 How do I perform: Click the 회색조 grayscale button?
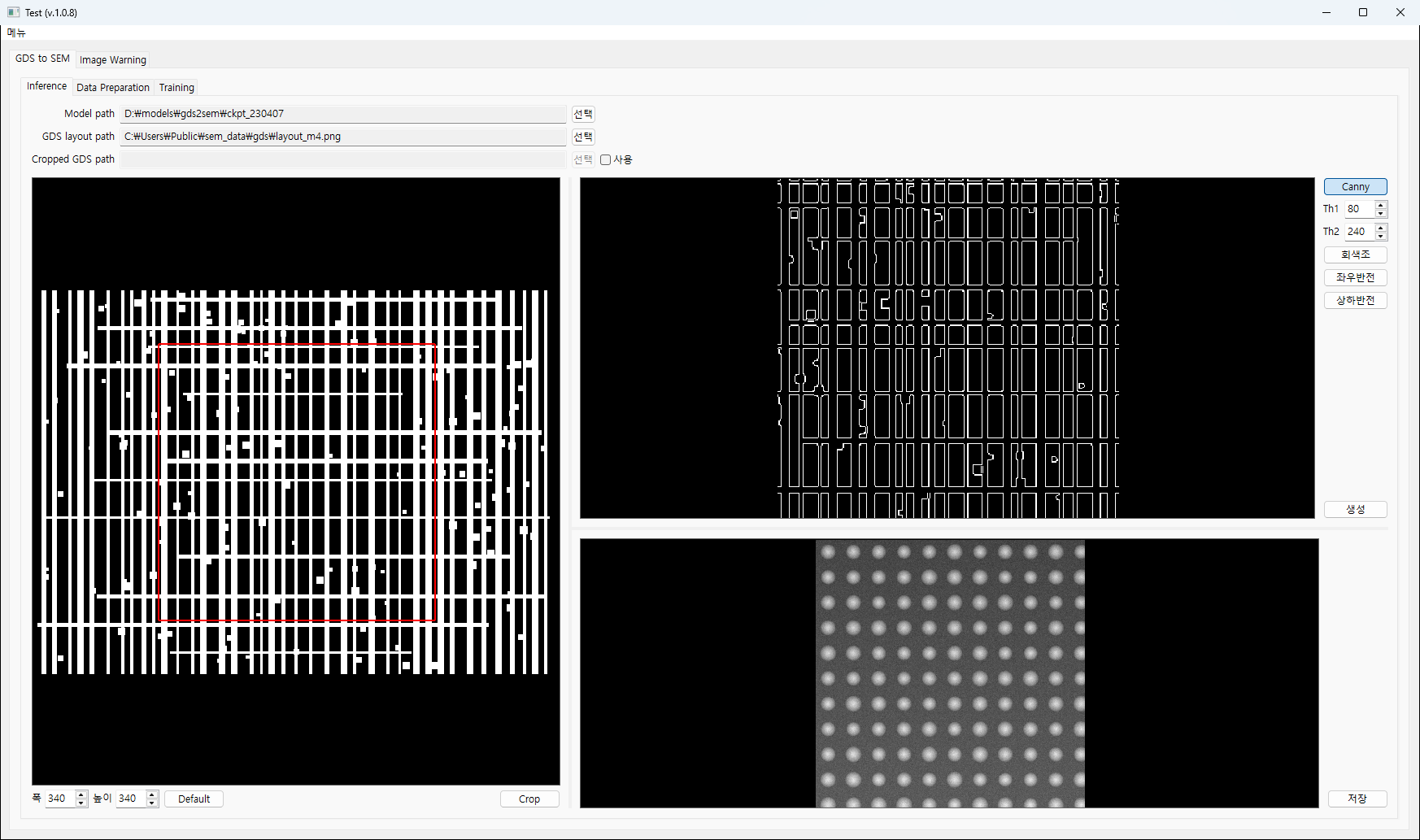pos(1355,255)
